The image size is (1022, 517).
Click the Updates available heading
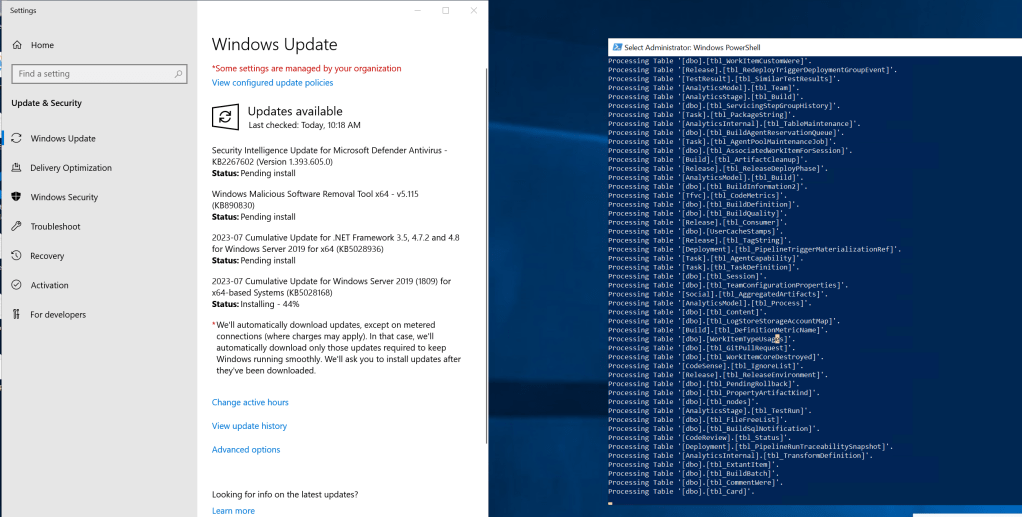click(x=295, y=111)
